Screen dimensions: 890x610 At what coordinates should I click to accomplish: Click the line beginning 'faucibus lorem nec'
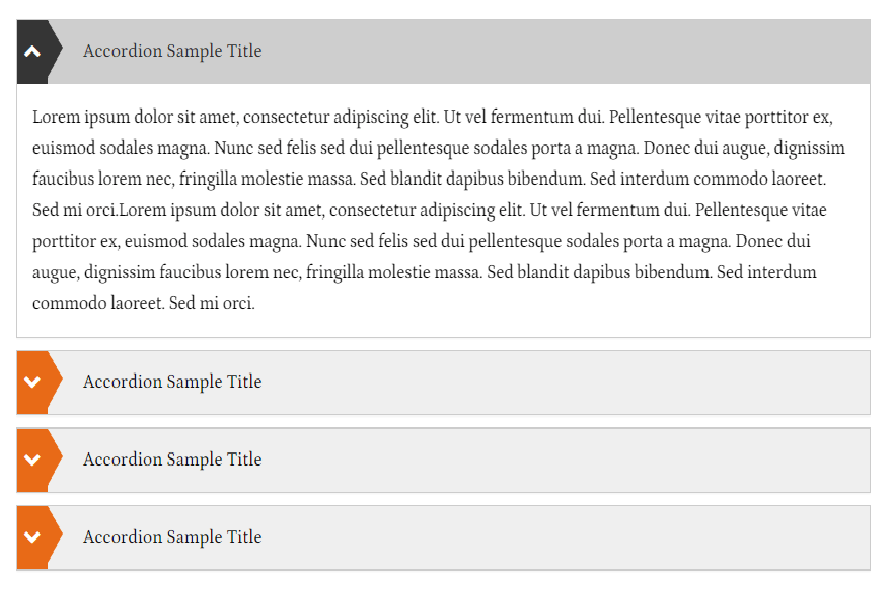click(429, 179)
